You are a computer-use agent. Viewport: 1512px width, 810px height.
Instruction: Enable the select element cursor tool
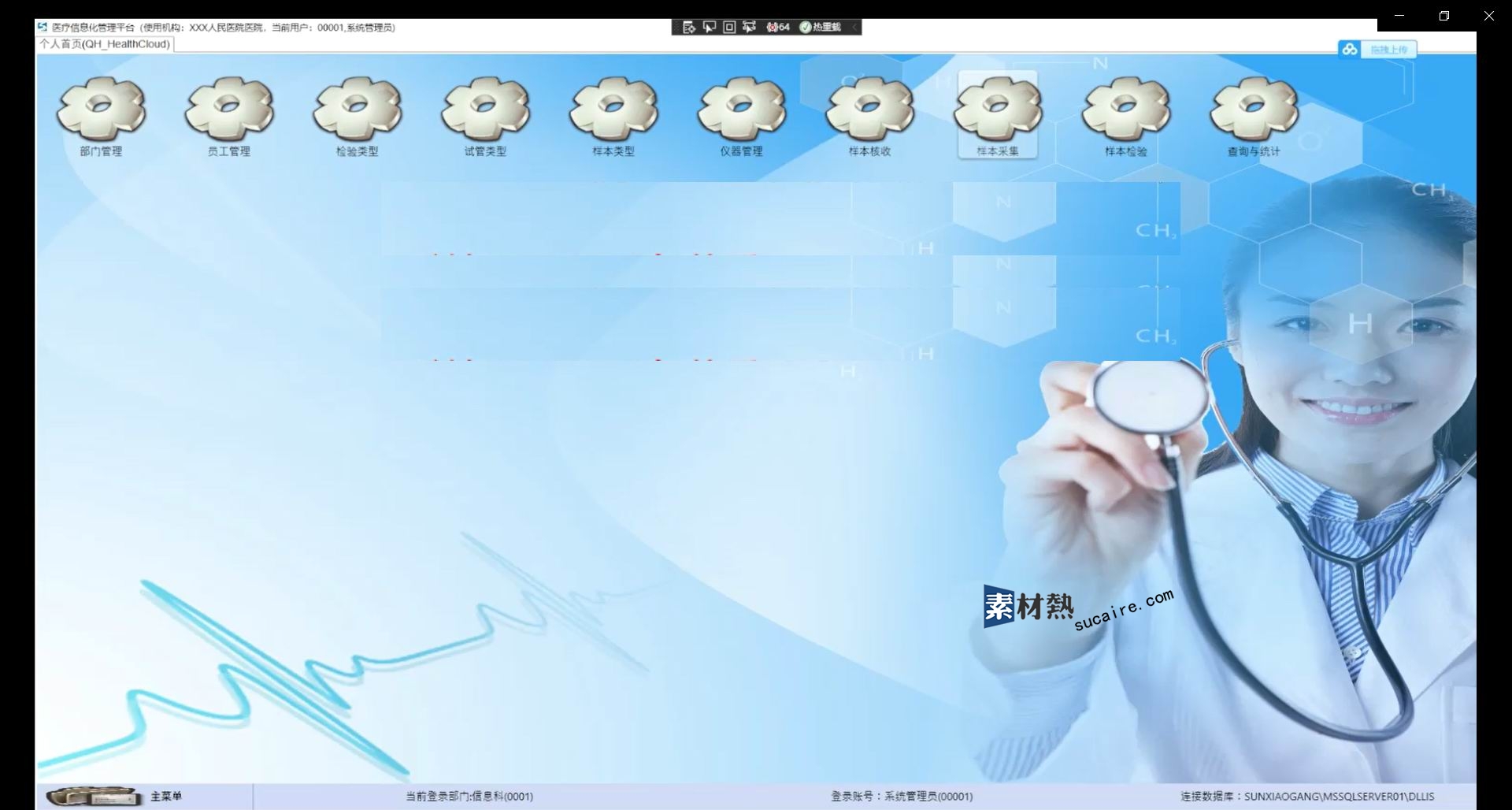click(710, 27)
